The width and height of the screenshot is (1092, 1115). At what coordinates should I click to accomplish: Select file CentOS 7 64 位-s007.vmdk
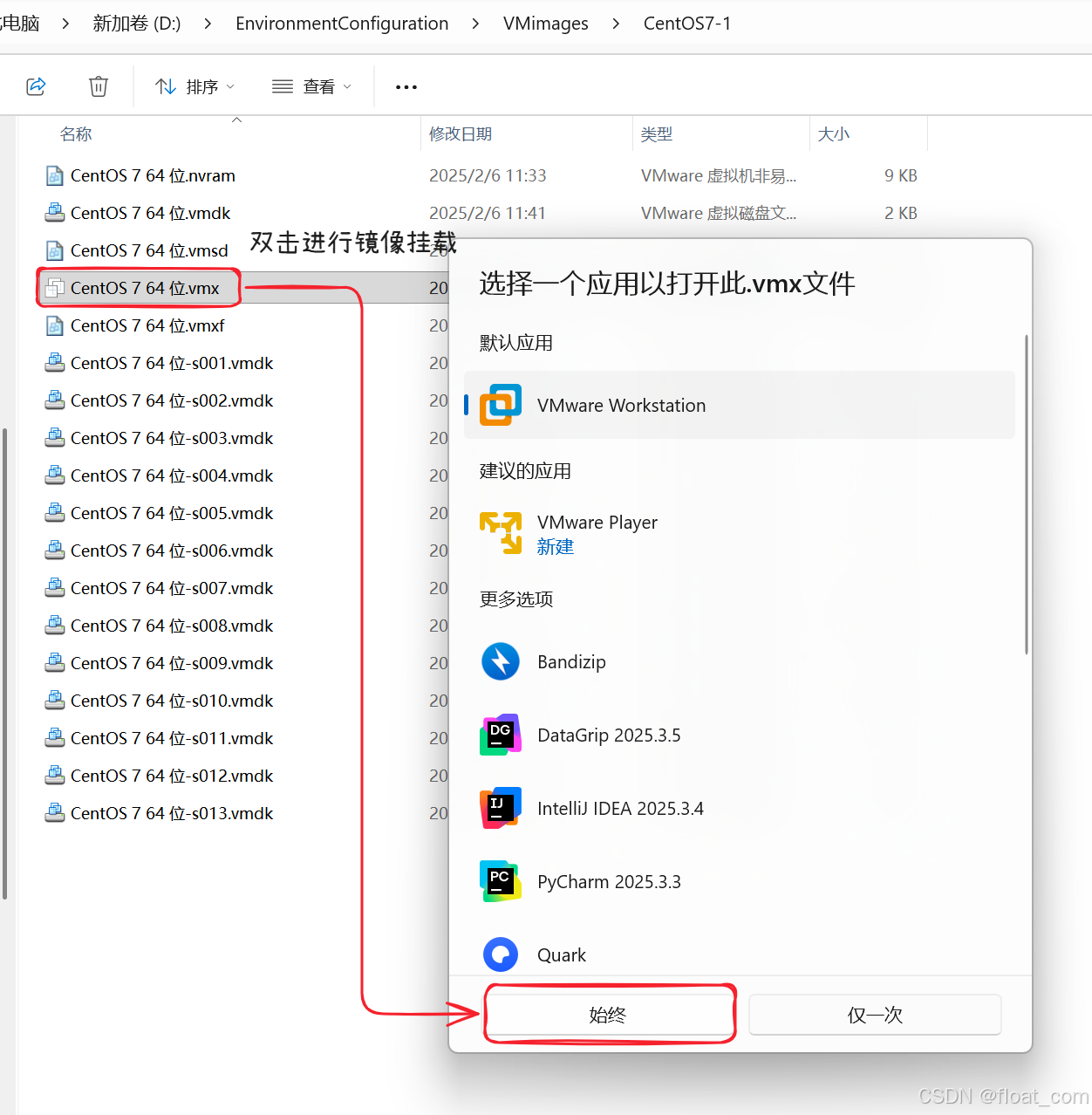[x=172, y=588]
